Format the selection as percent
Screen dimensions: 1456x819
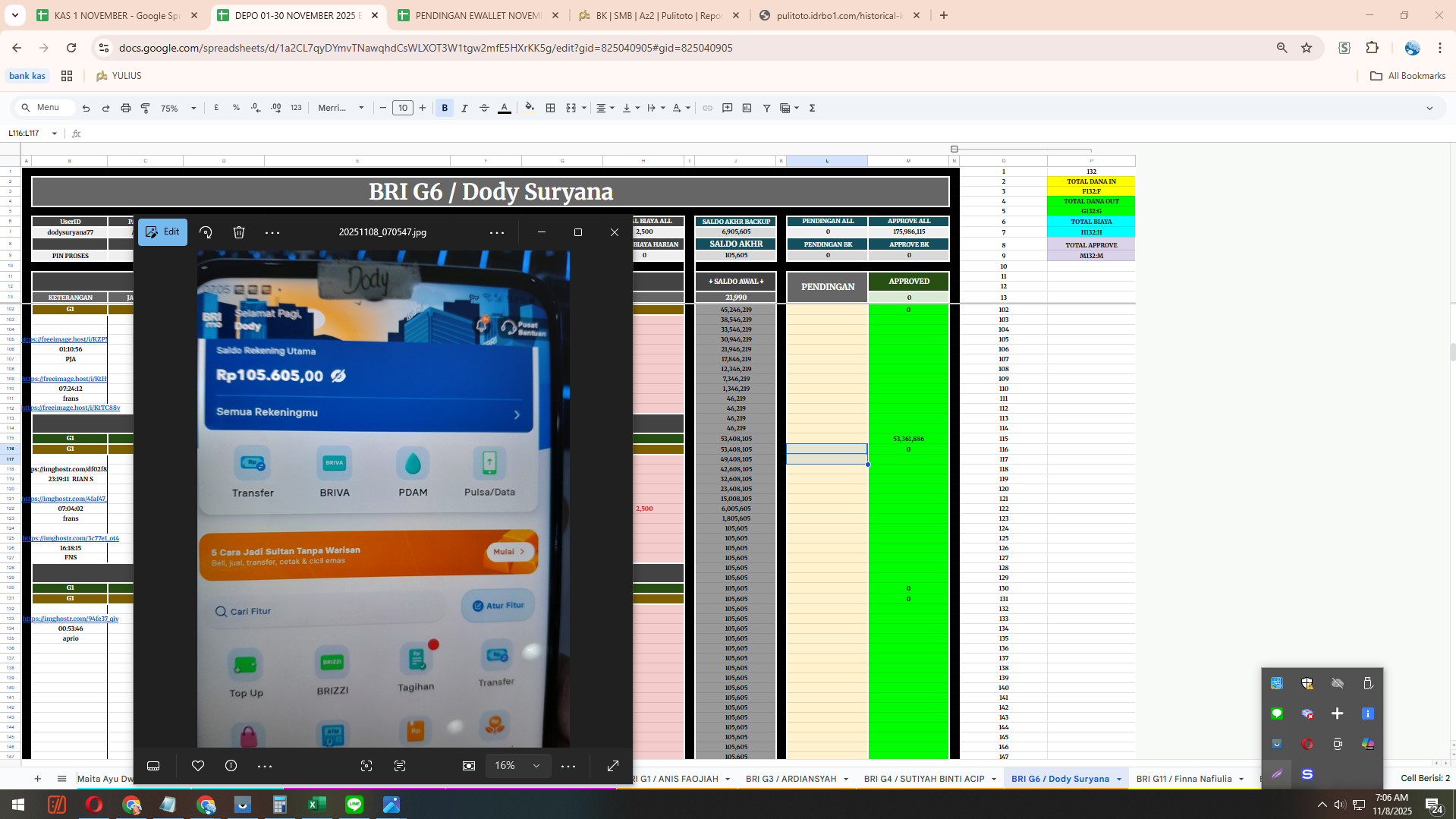(236, 108)
